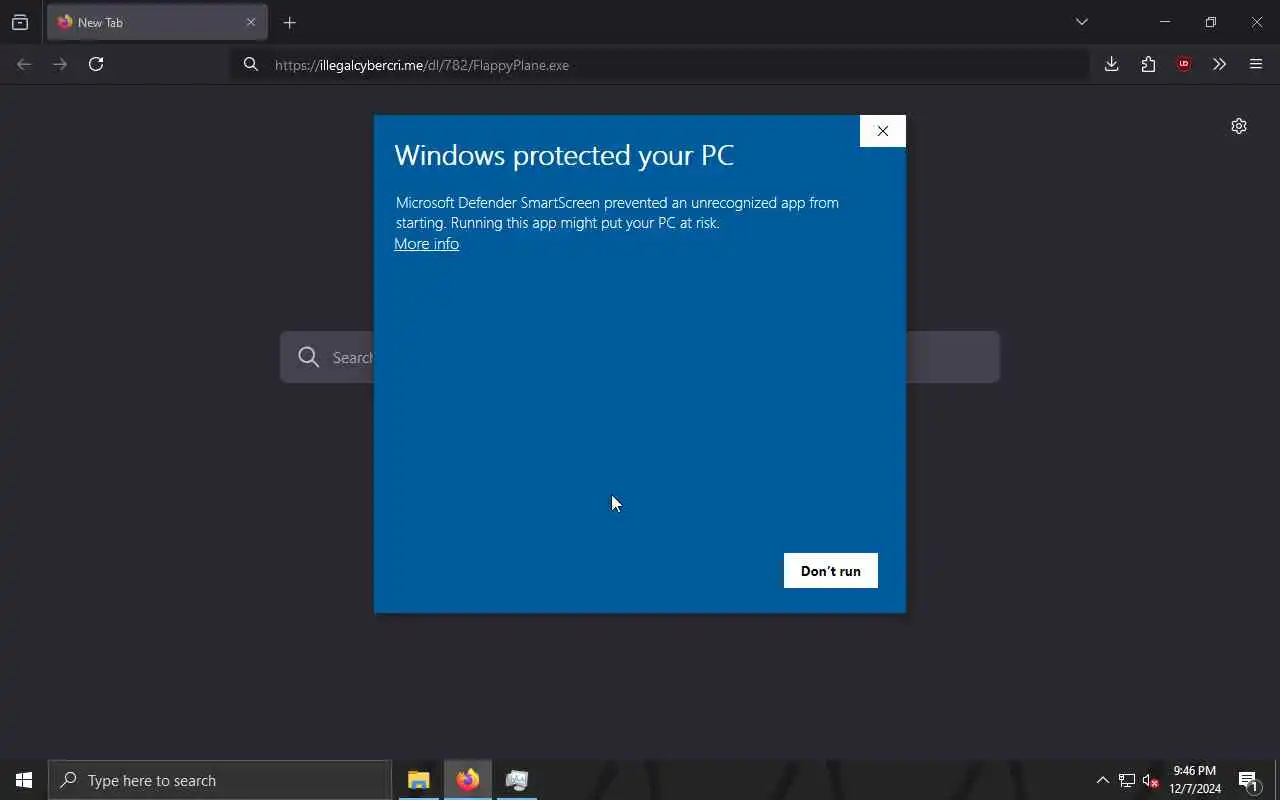The width and height of the screenshot is (1280, 800).
Task: Open the third taskbar application icon
Action: point(517,780)
